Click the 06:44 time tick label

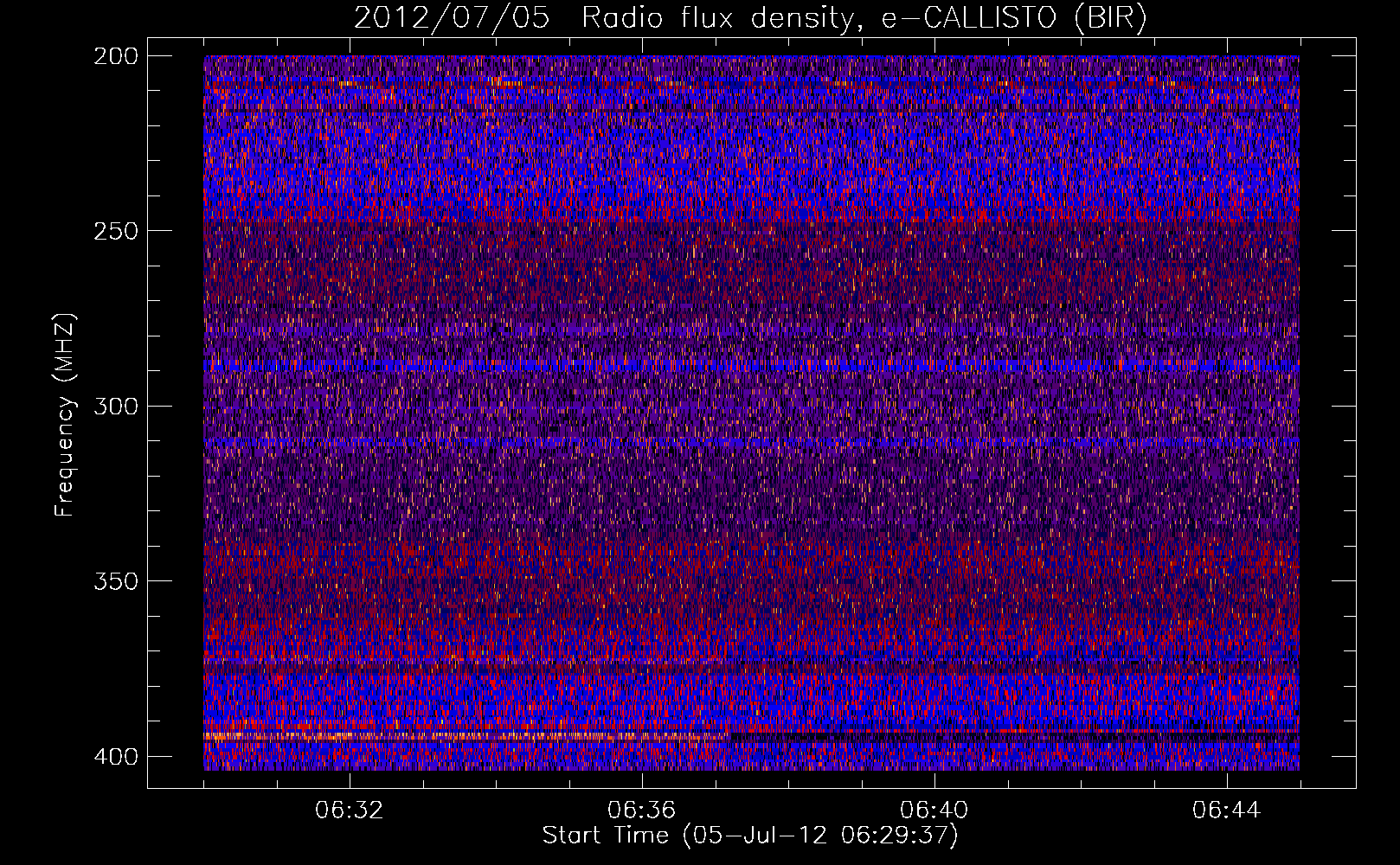pyautogui.click(x=1227, y=811)
